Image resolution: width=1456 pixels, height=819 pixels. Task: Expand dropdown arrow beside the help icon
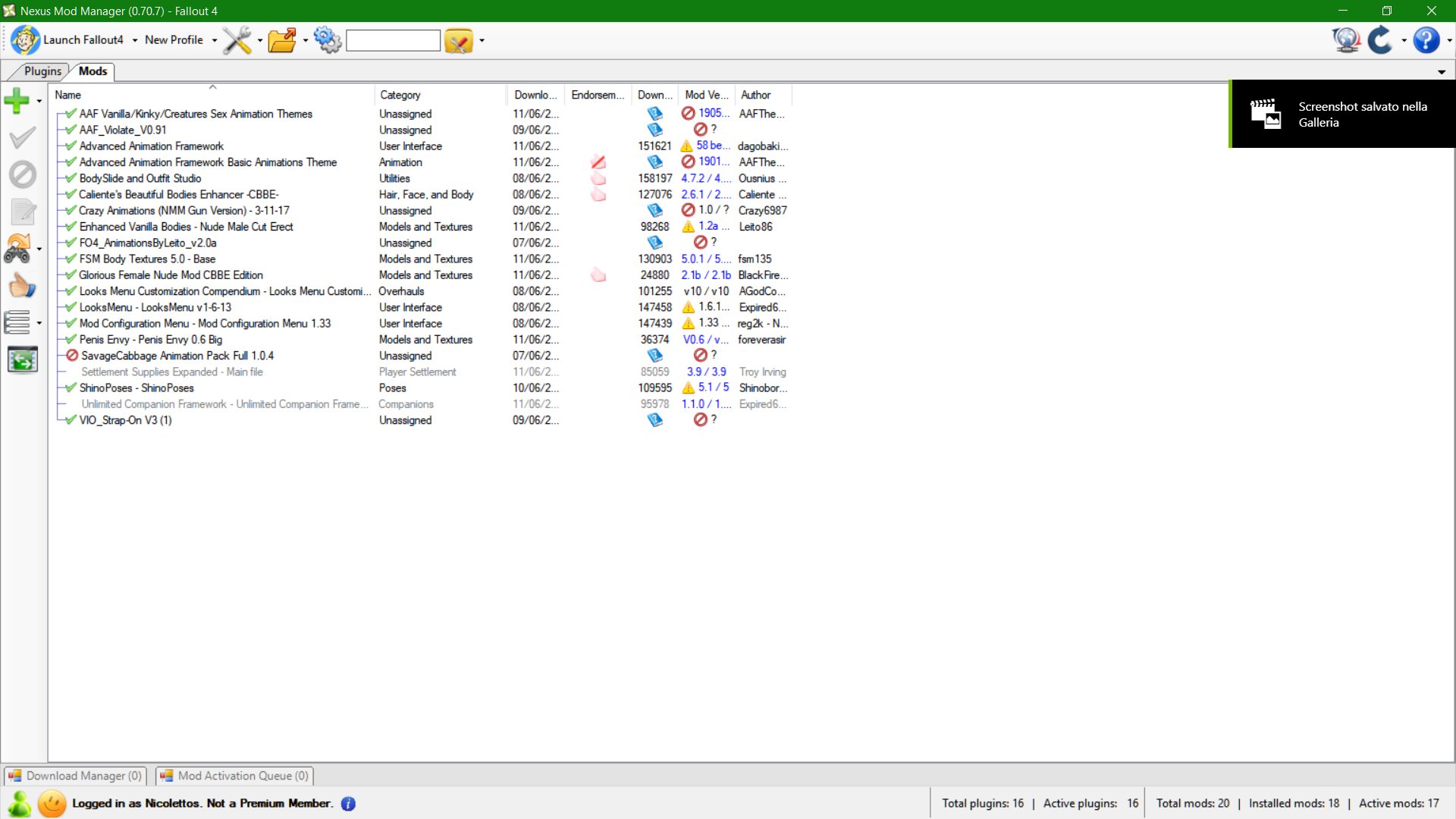pos(1448,40)
